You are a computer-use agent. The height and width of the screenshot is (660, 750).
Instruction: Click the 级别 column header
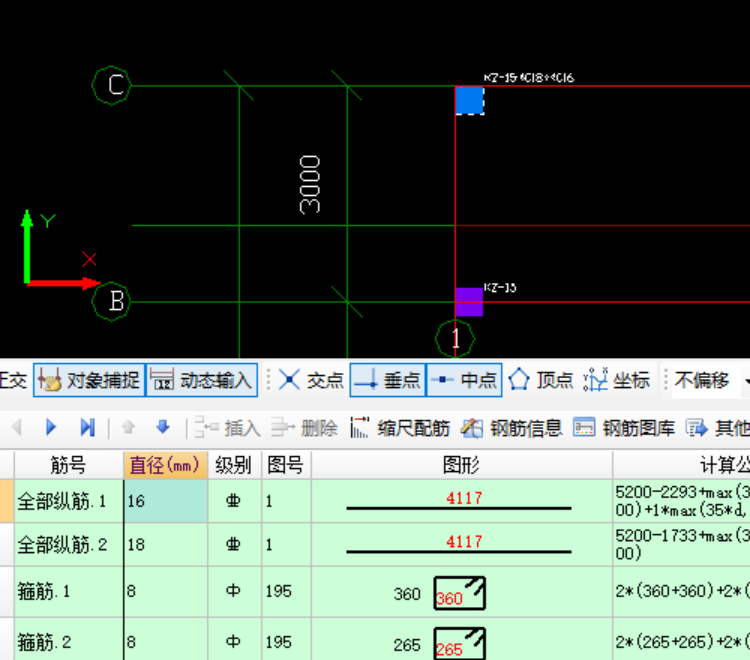pyautogui.click(x=234, y=464)
